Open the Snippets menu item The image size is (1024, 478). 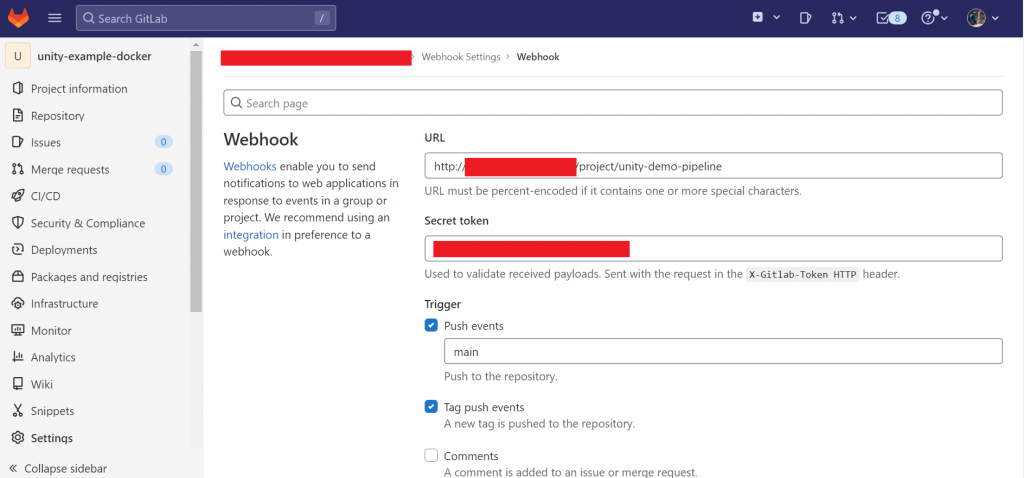pos(52,411)
